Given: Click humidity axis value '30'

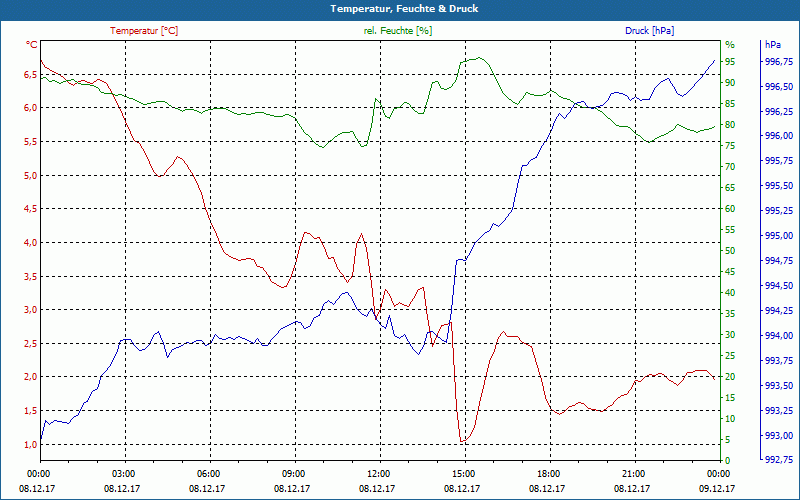Looking at the screenshot, I should coord(730,335).
